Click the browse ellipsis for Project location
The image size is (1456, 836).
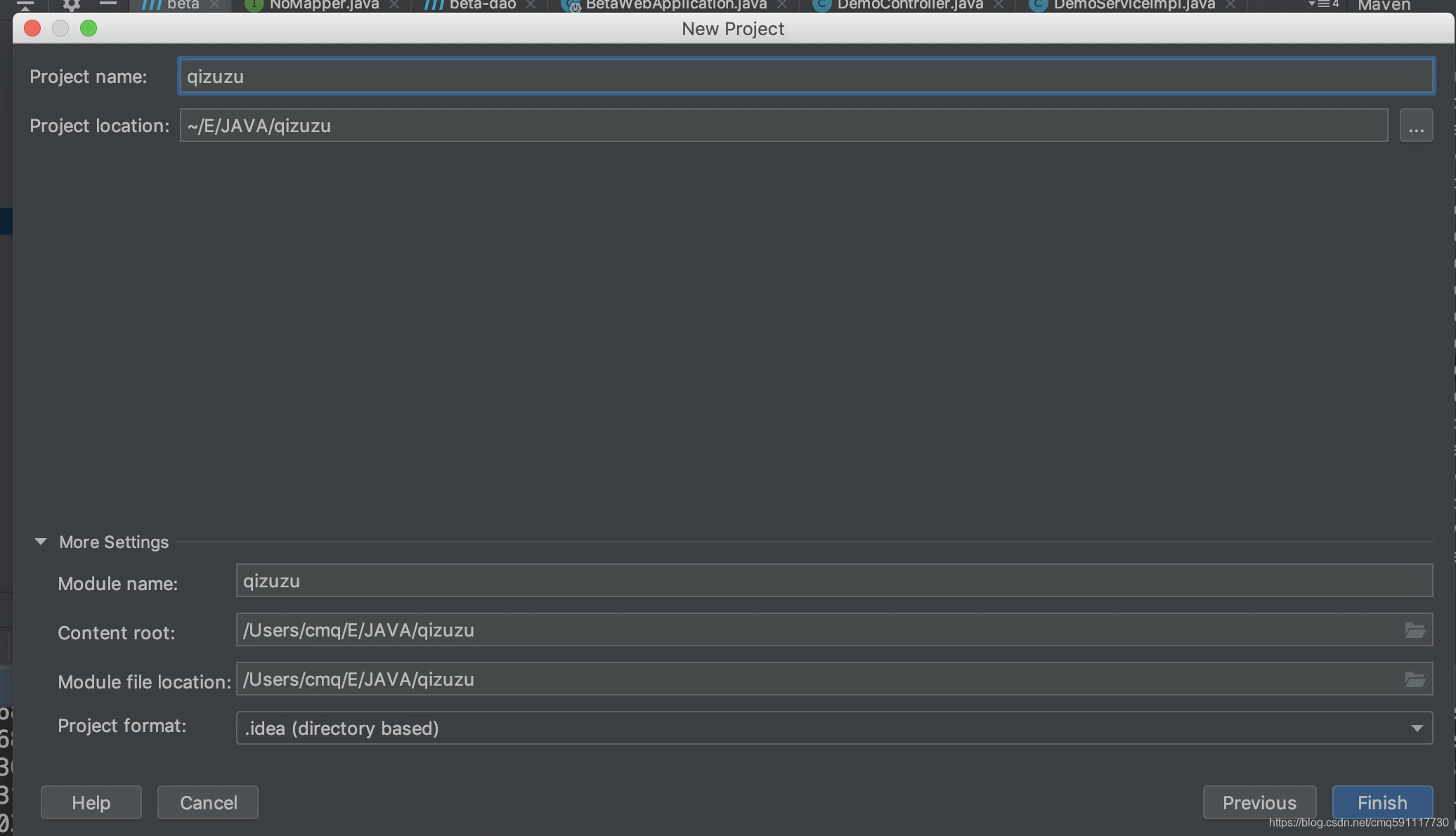coord(1416,126)
